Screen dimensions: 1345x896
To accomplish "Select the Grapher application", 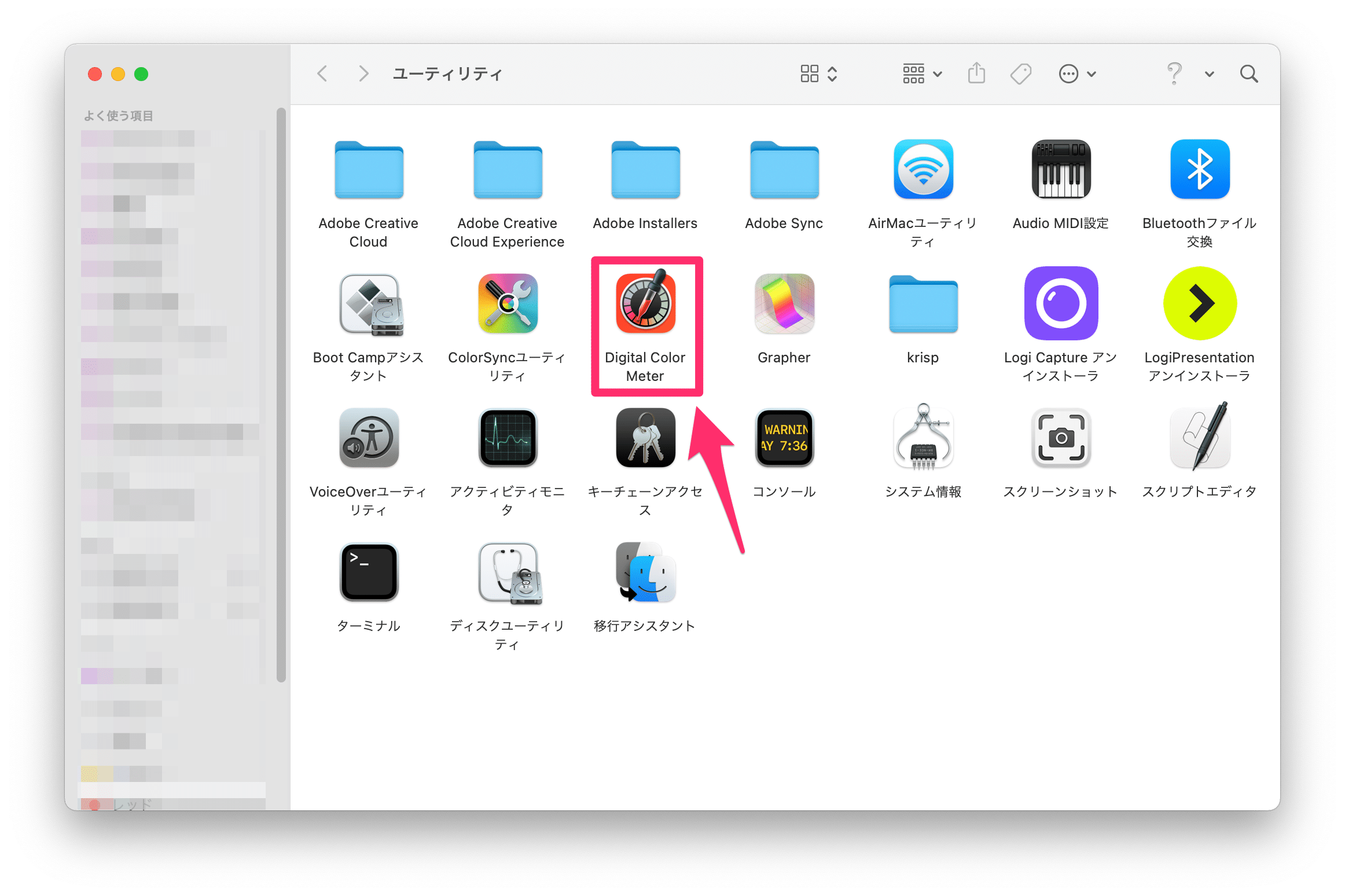I will tap(784, 304).
